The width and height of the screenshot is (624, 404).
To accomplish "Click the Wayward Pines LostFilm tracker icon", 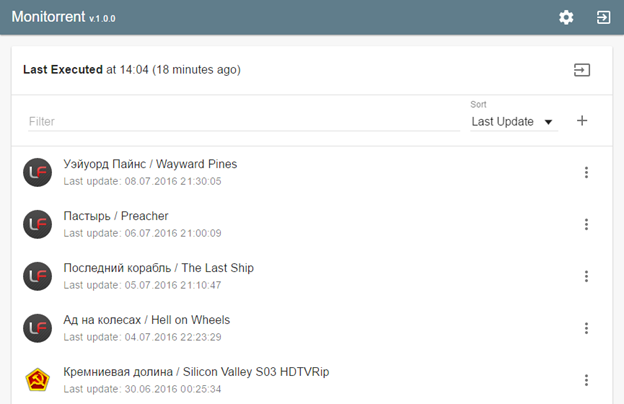I will [x=37, y=172].
